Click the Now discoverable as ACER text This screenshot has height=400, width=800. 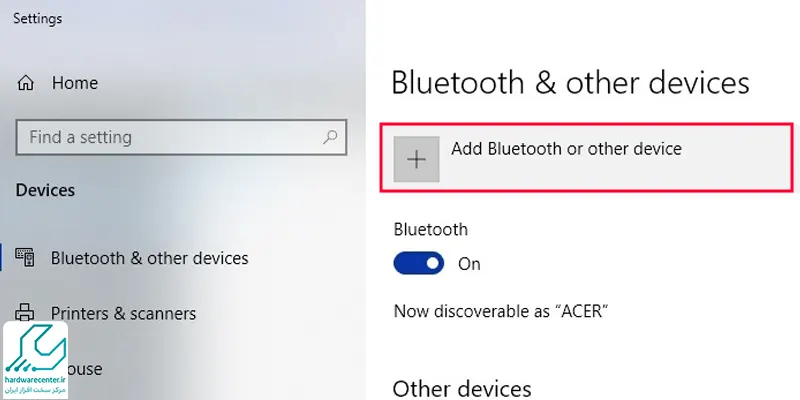501,311
